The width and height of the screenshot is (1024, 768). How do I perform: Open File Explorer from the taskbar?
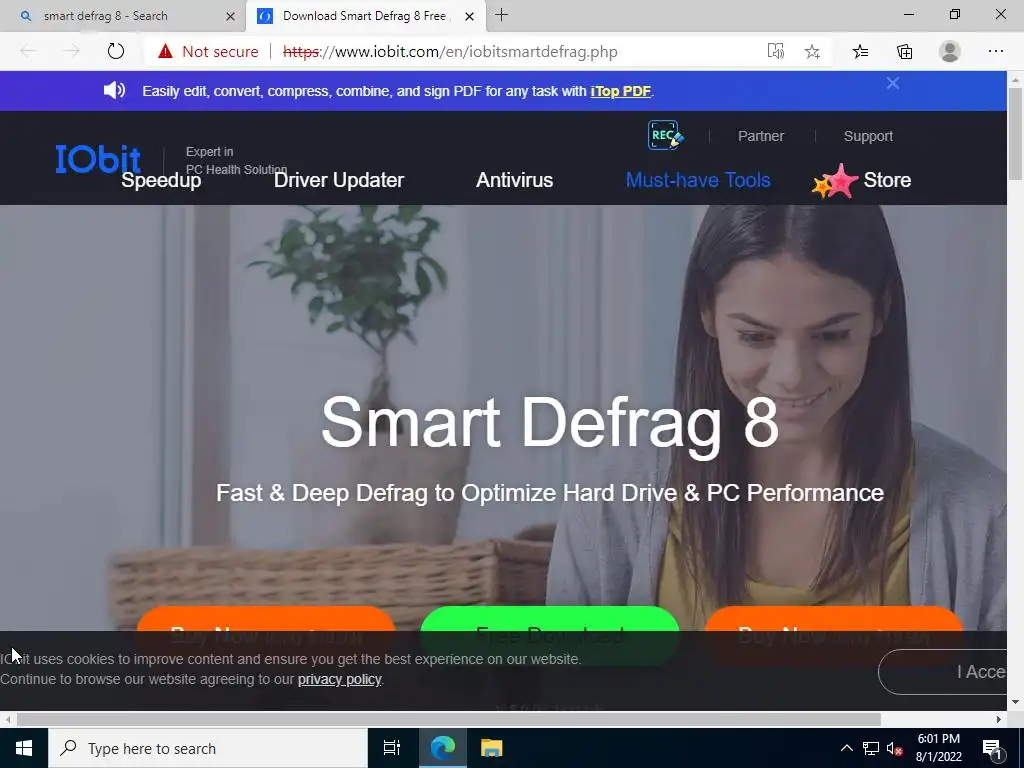tap(491, 748)
